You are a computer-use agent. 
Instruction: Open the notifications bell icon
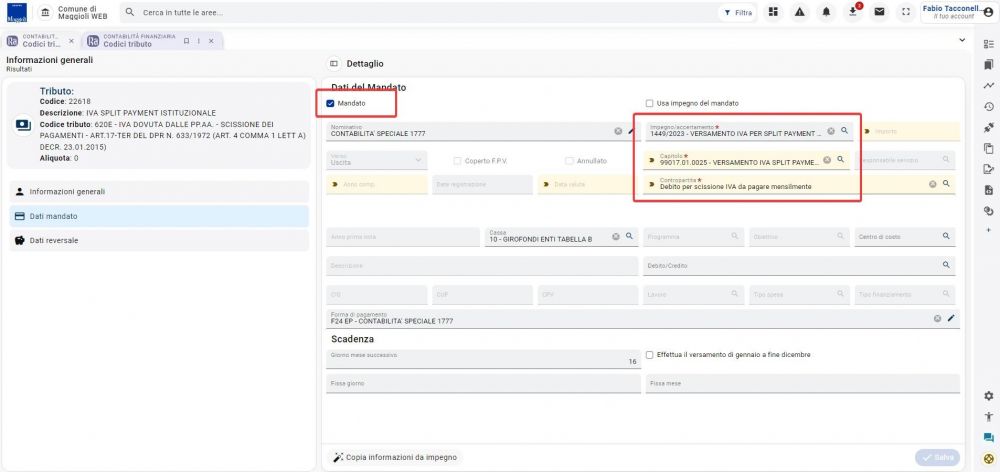tap(827, 12)
